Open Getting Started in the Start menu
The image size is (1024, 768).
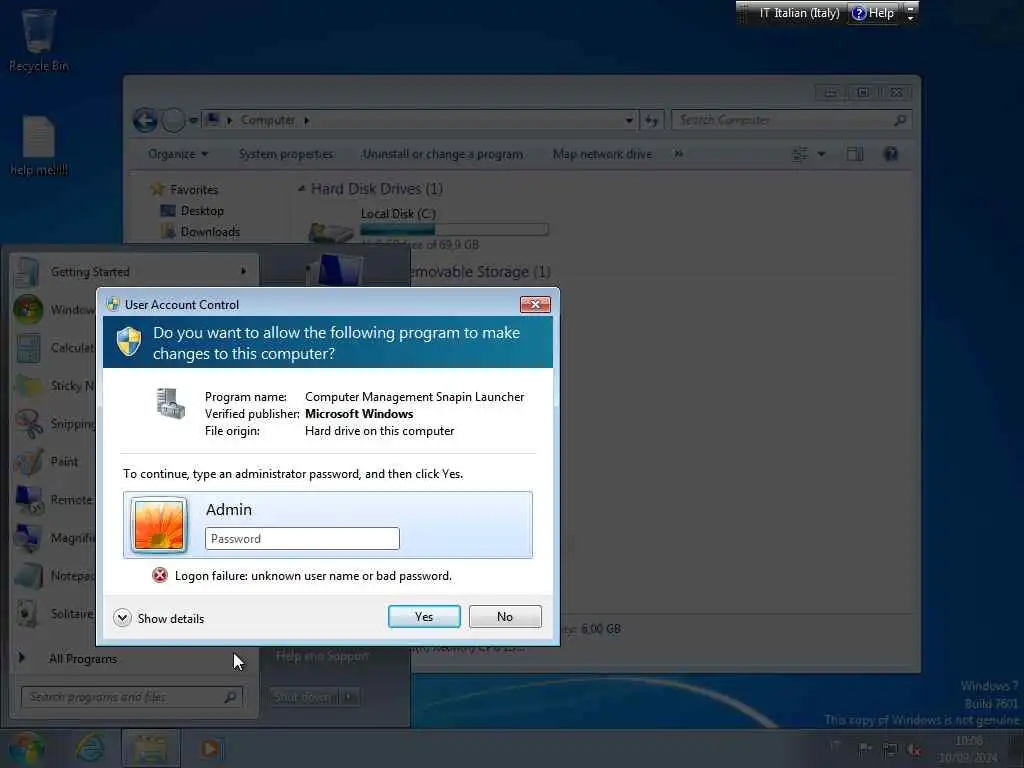[x=134, y=272]
